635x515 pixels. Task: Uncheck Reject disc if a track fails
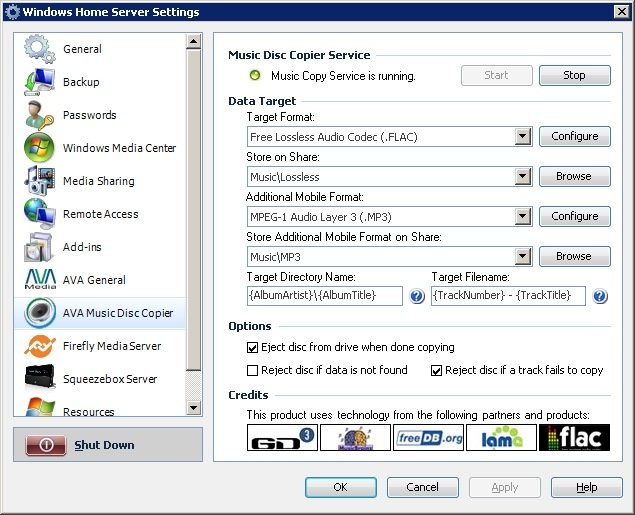436,370
